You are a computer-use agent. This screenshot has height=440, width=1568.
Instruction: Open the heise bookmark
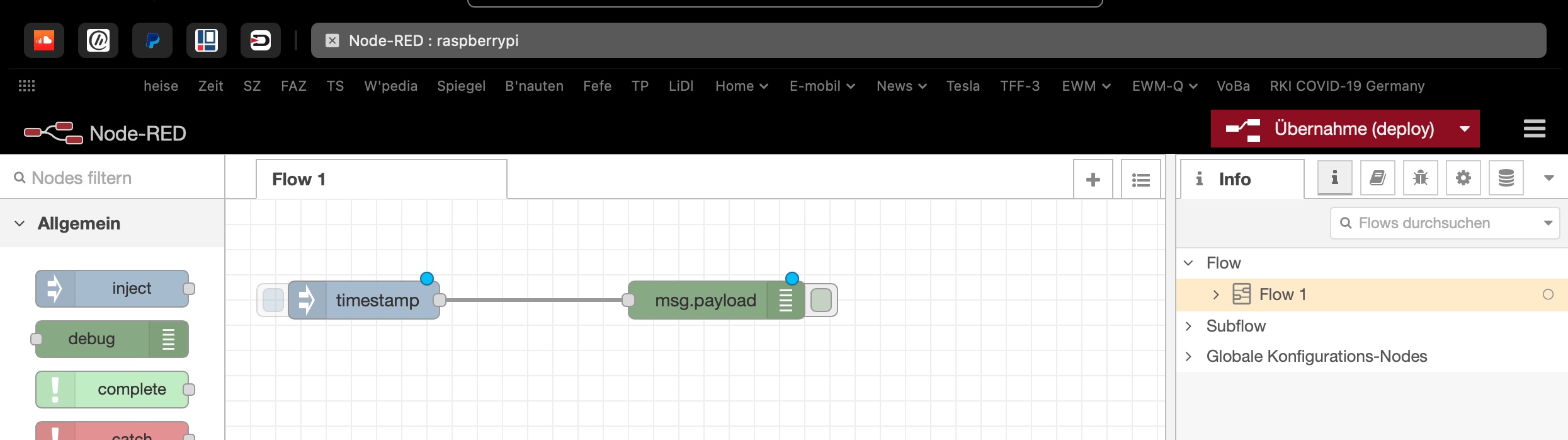pyautogui.click(x=161, y=86)
